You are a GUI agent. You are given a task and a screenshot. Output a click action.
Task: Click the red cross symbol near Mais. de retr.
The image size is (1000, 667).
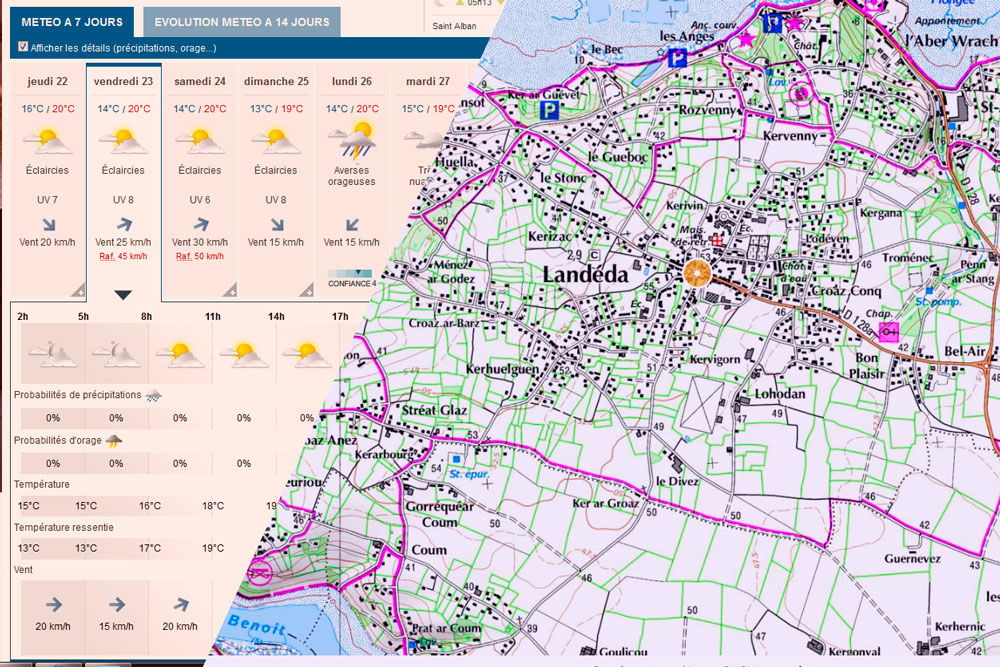tap(717, 240)
